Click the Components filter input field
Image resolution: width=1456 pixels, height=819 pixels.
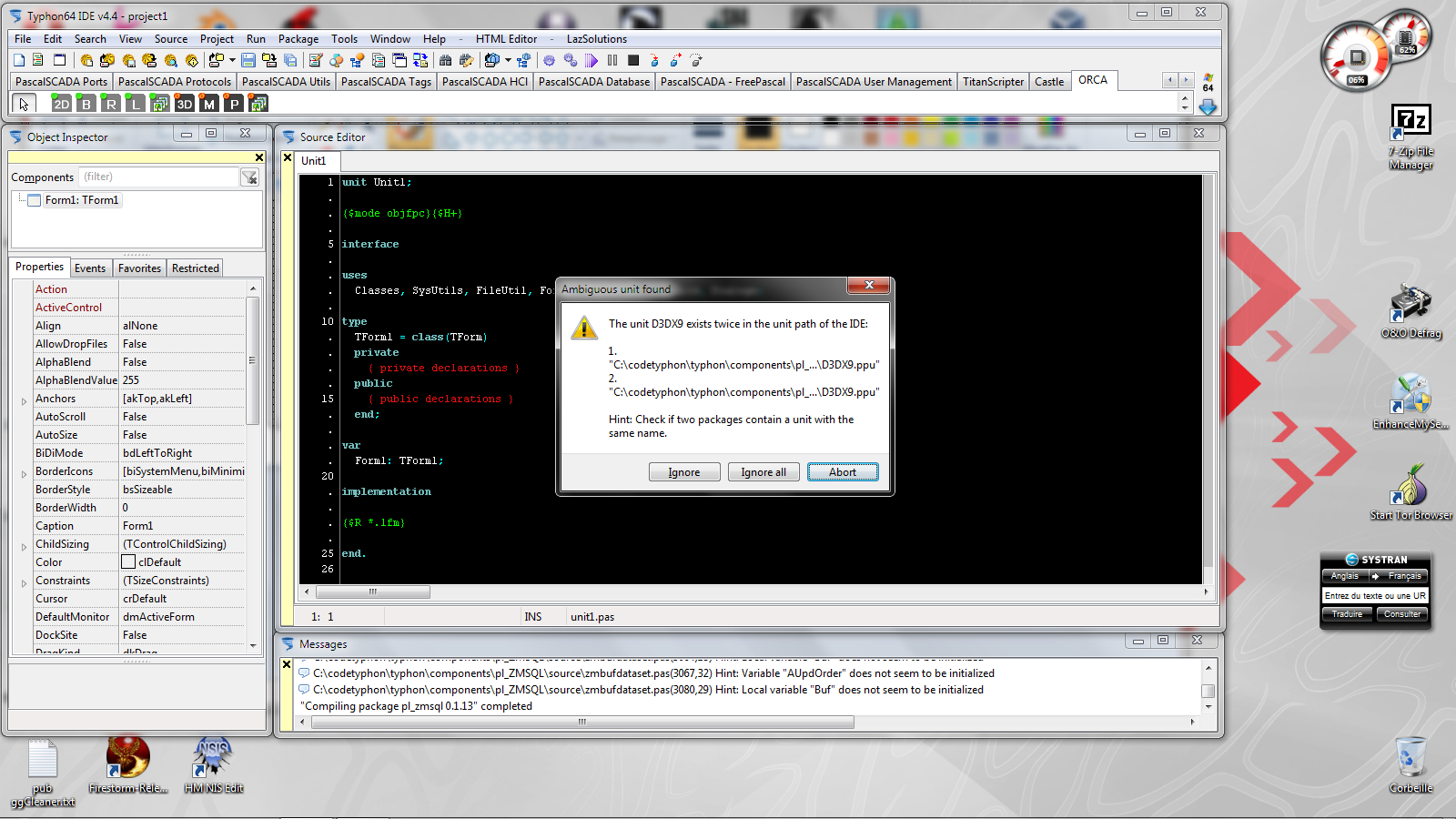(158, 177)
